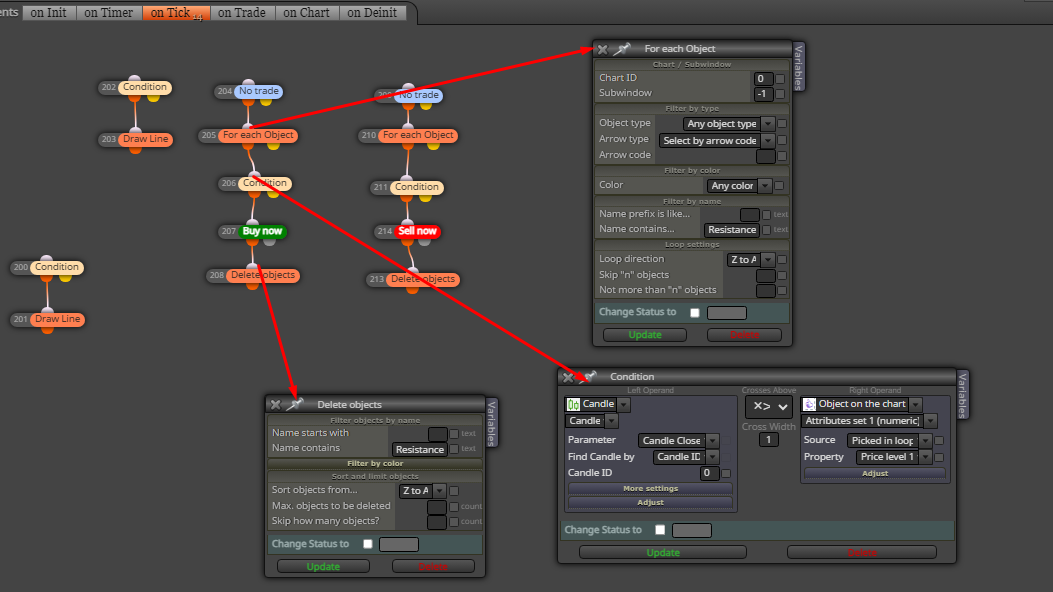
Task: Toggle Change Status checkbox in Condition panel
Action: tap(660, 530)
